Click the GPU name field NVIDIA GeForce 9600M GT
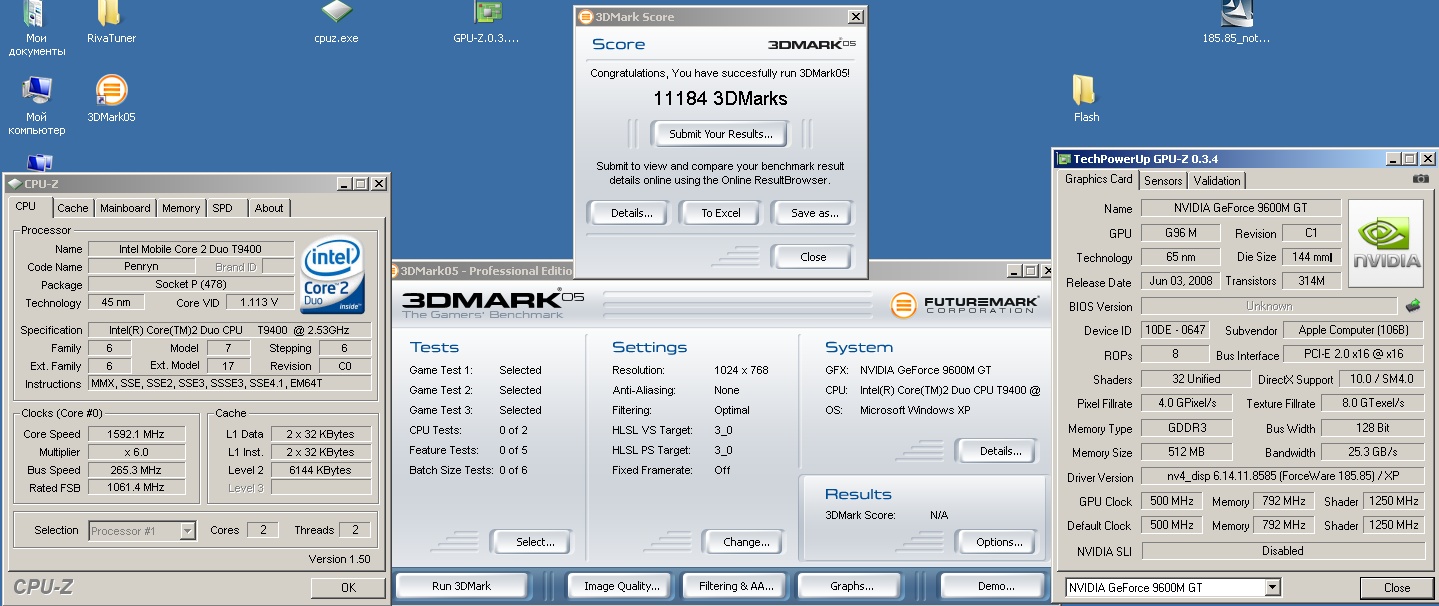Screen dimensions: 1439x606 pos(1241,208)
